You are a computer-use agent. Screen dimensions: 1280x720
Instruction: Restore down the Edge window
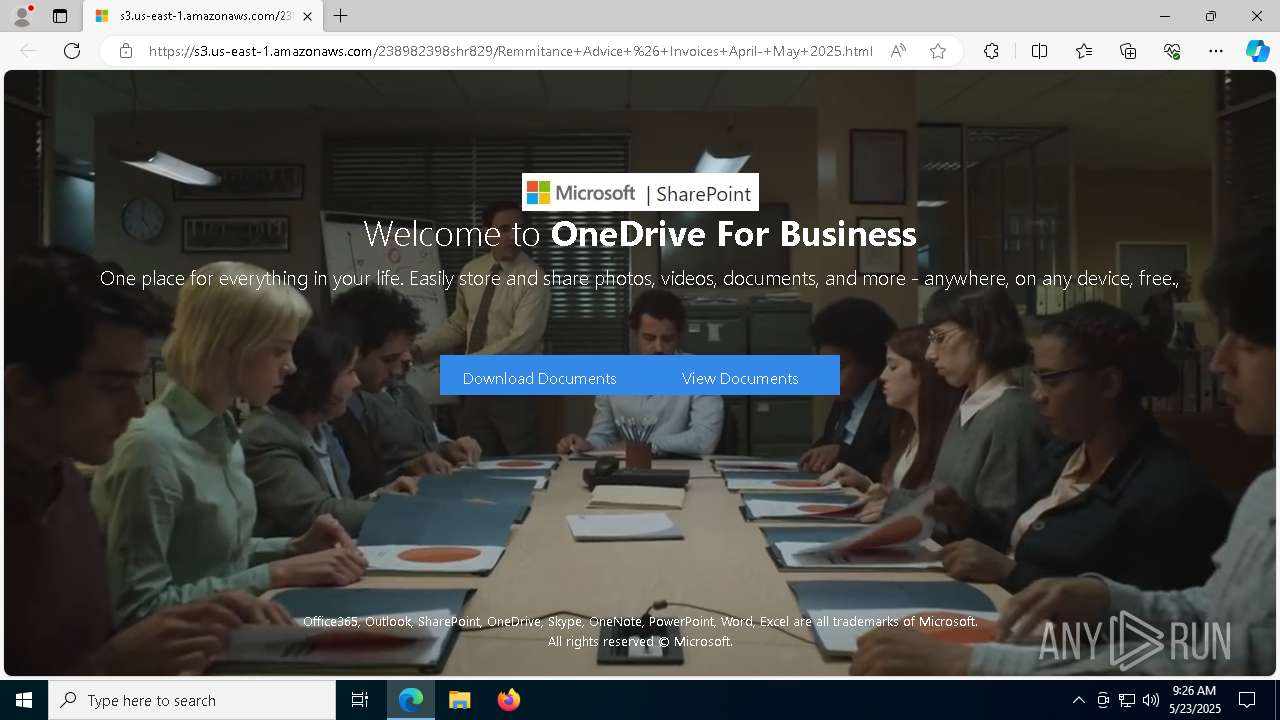point(1211,16)
